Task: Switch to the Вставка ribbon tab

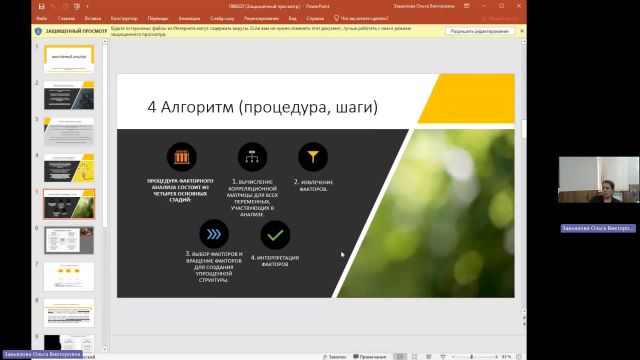Action: pyautogui.click(x=93, y=18)
